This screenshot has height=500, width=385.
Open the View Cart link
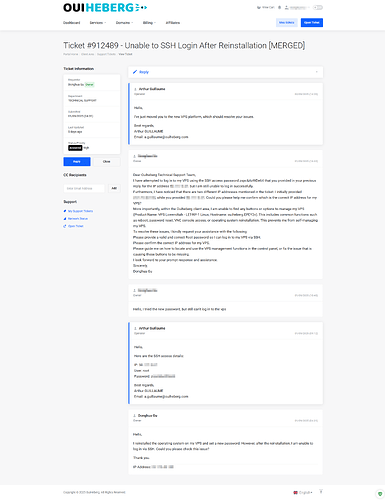pos(266,7)
